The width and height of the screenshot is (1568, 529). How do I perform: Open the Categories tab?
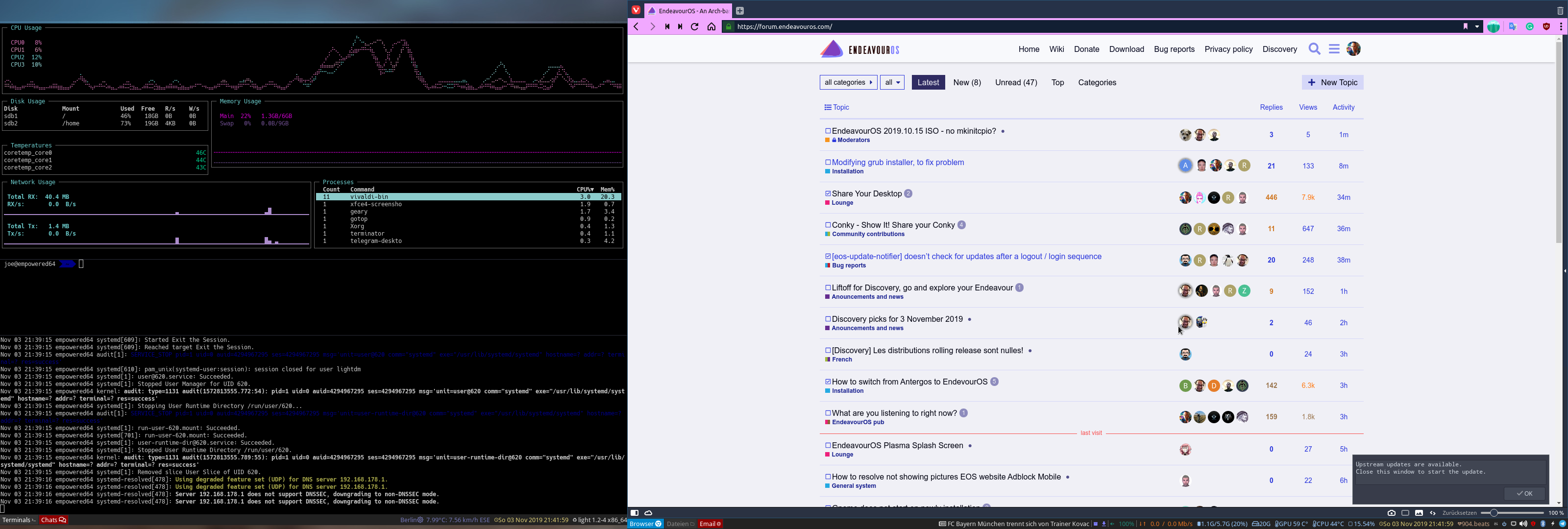click(x=1097, y=83)
